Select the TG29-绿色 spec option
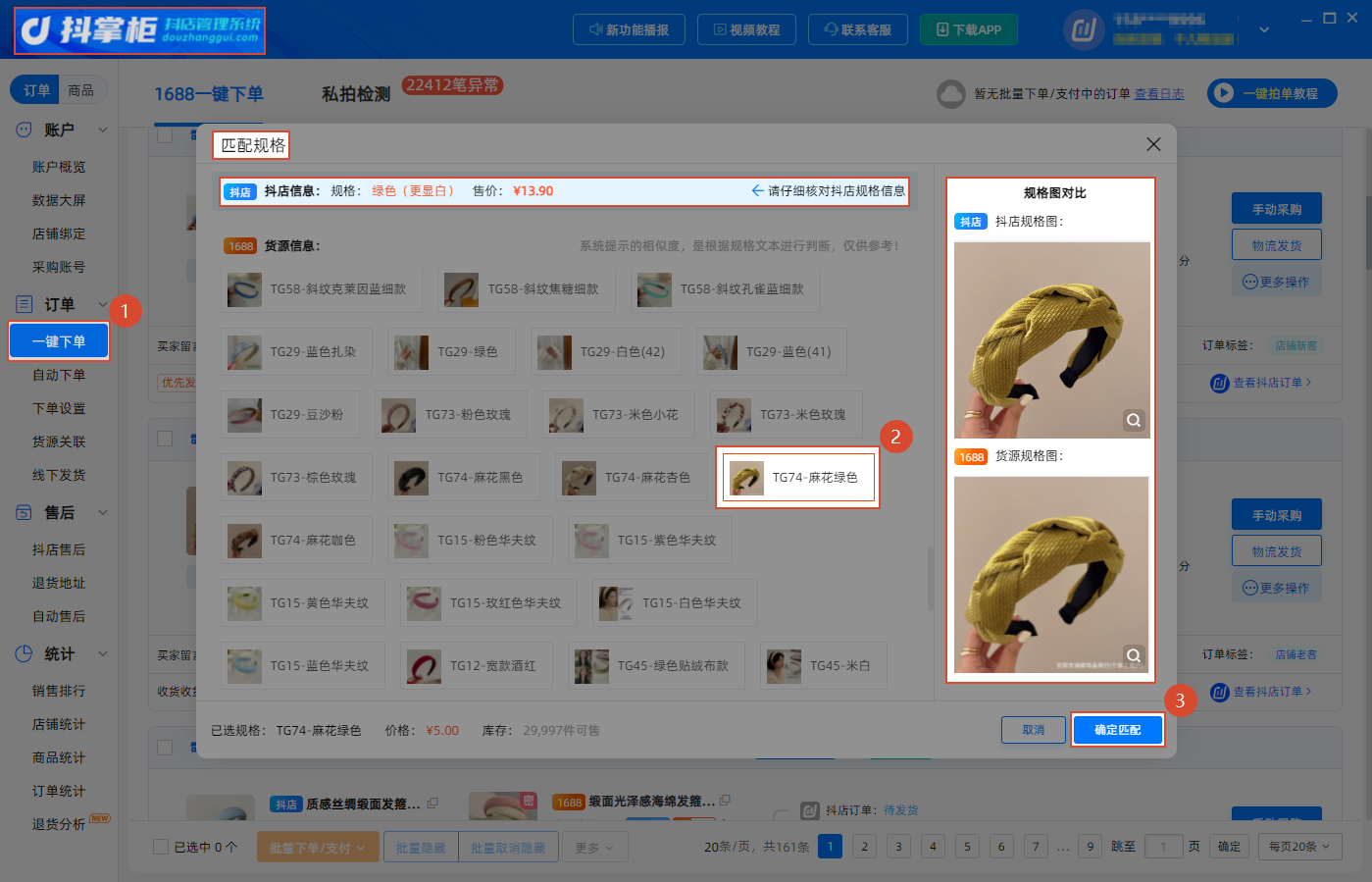The height and width of the screenshot is (882, 1372). 450,351
